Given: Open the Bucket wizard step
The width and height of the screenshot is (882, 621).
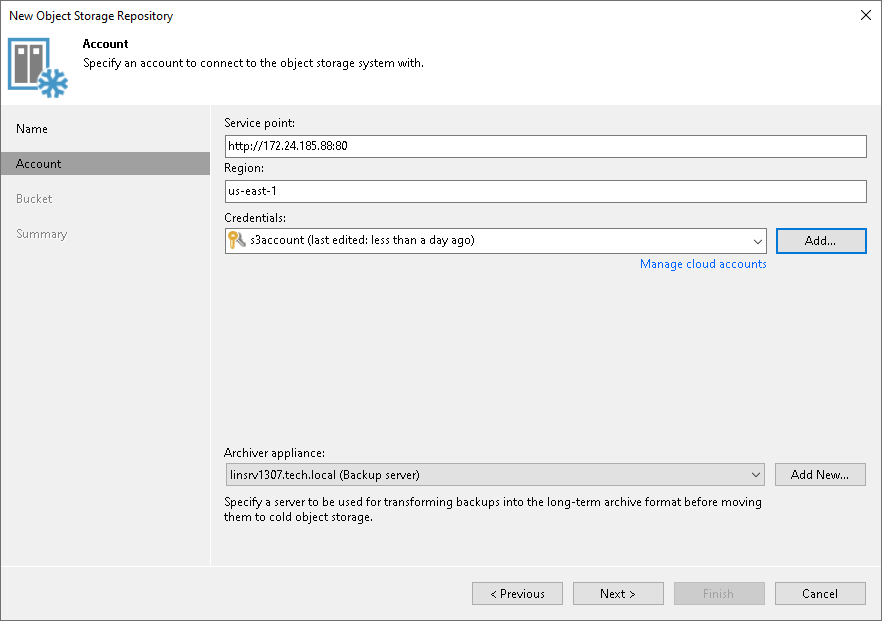Looking at the screenshot, I should click(x=34, y=199).
